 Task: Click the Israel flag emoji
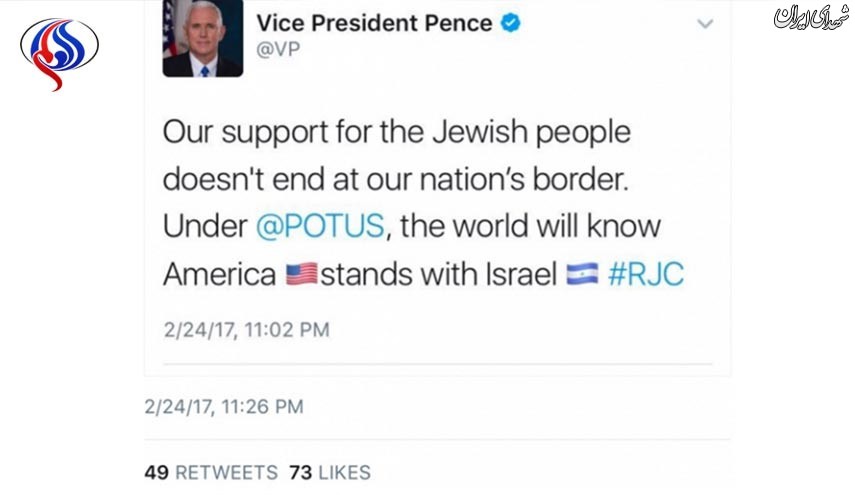click(x=581, y=275)
